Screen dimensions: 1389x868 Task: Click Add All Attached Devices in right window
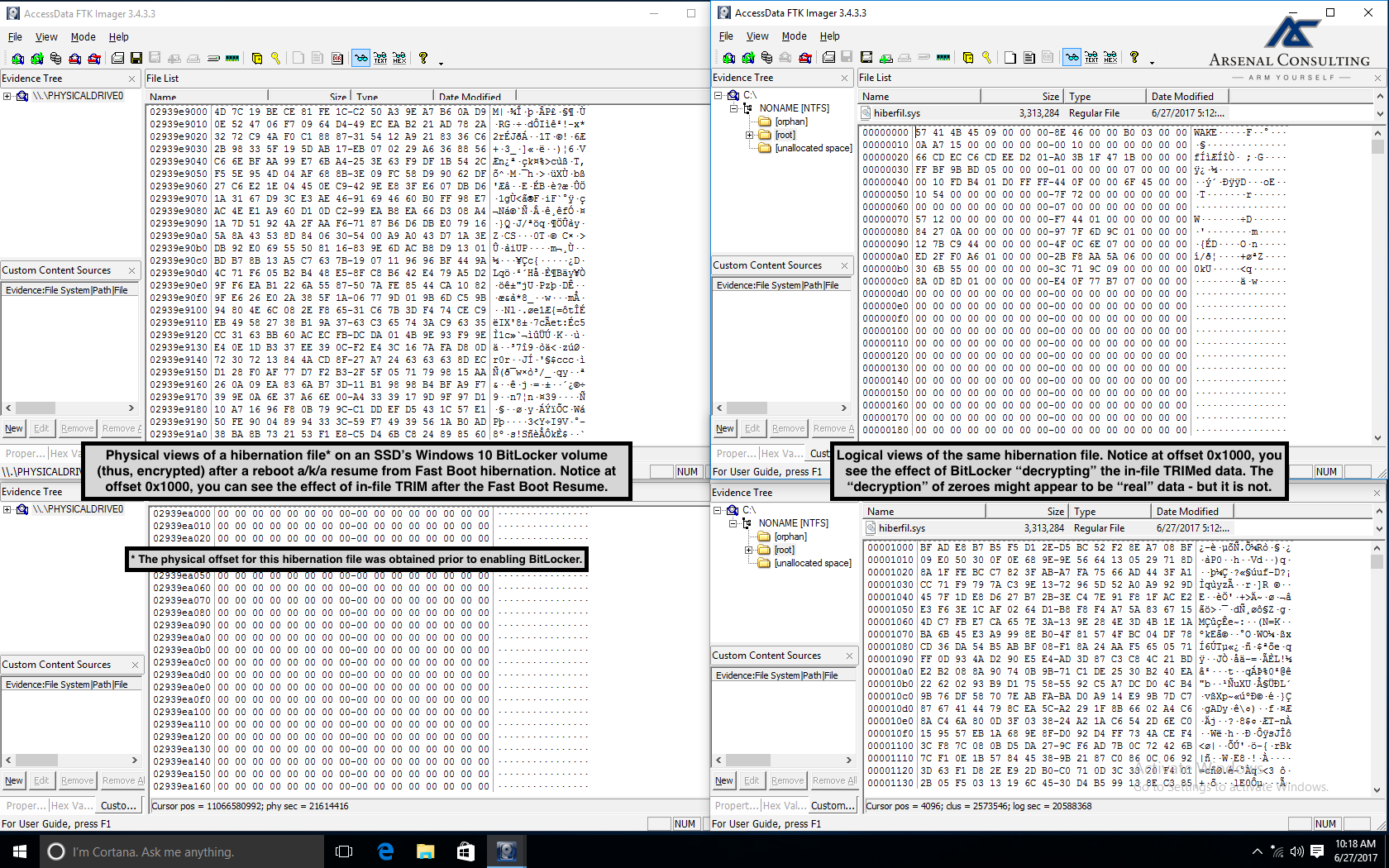click(x=747, y=58)
